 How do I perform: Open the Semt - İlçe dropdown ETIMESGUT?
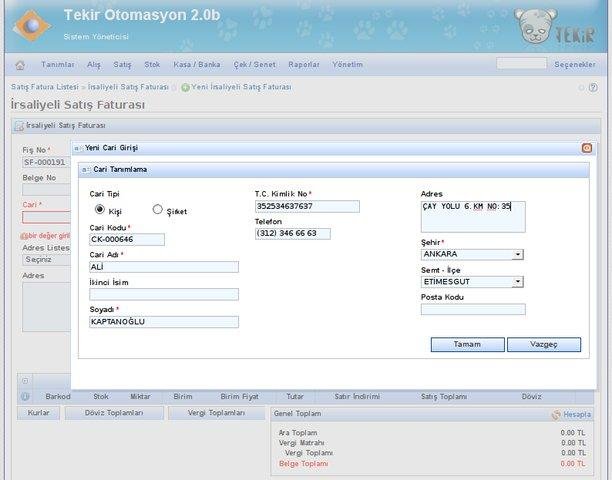pos(472,282)
